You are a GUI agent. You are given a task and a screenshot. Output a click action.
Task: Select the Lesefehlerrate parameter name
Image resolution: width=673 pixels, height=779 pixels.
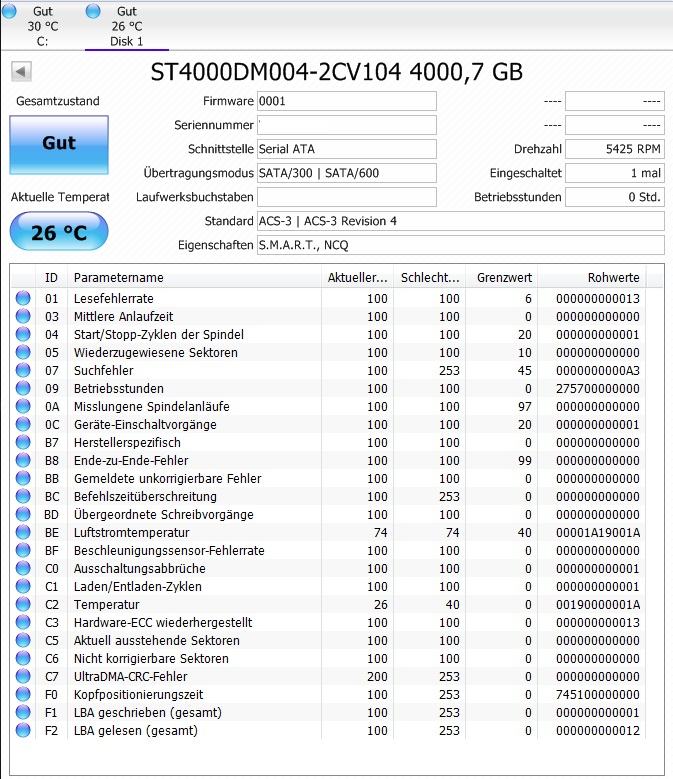tap(114, 299)
